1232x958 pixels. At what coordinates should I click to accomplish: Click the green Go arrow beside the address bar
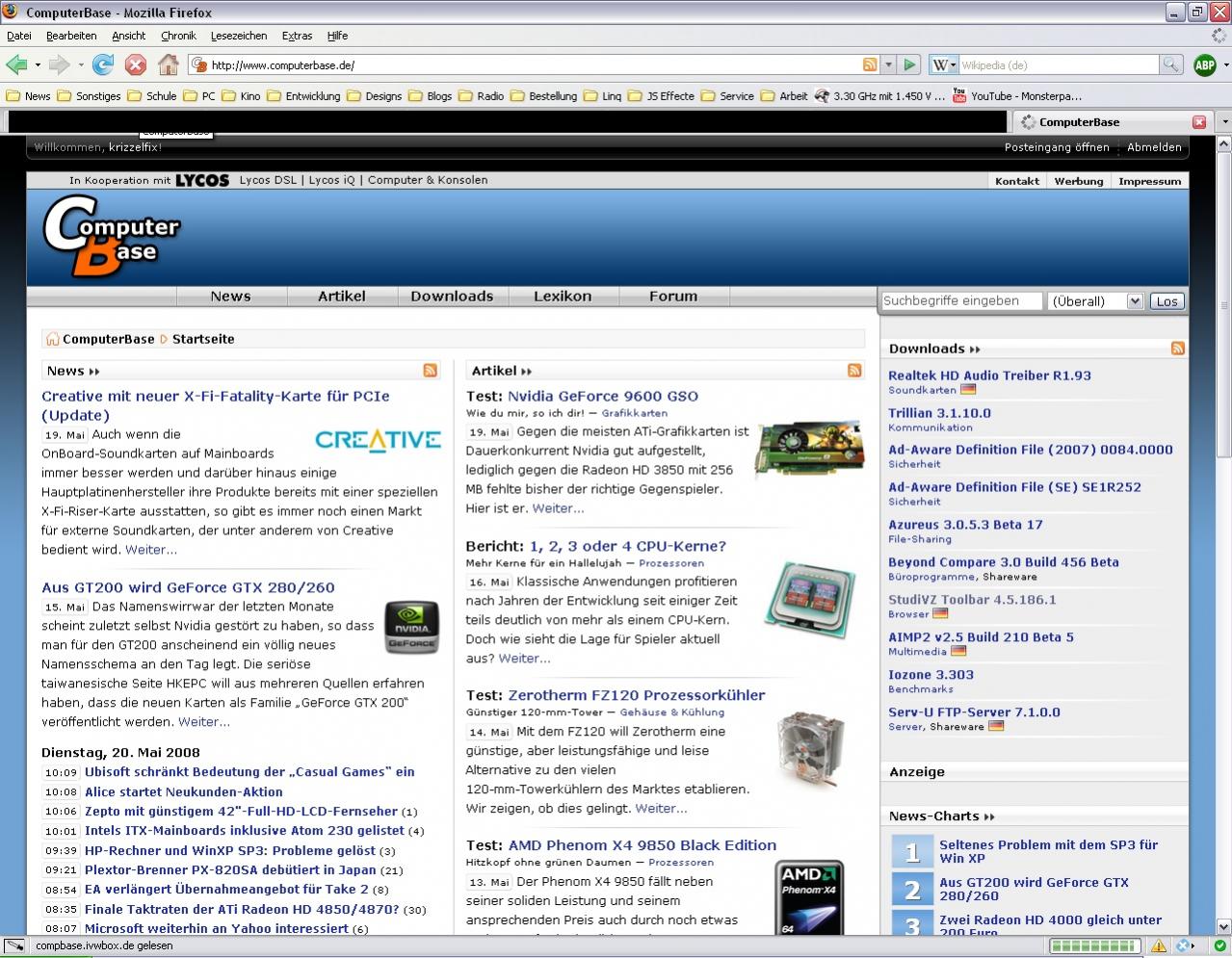(x=909, y=65)
